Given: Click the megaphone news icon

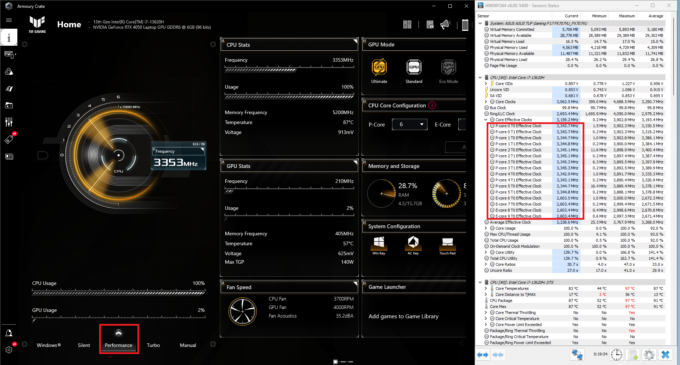Looking at the screenshot, I should [x=445, y=25].
